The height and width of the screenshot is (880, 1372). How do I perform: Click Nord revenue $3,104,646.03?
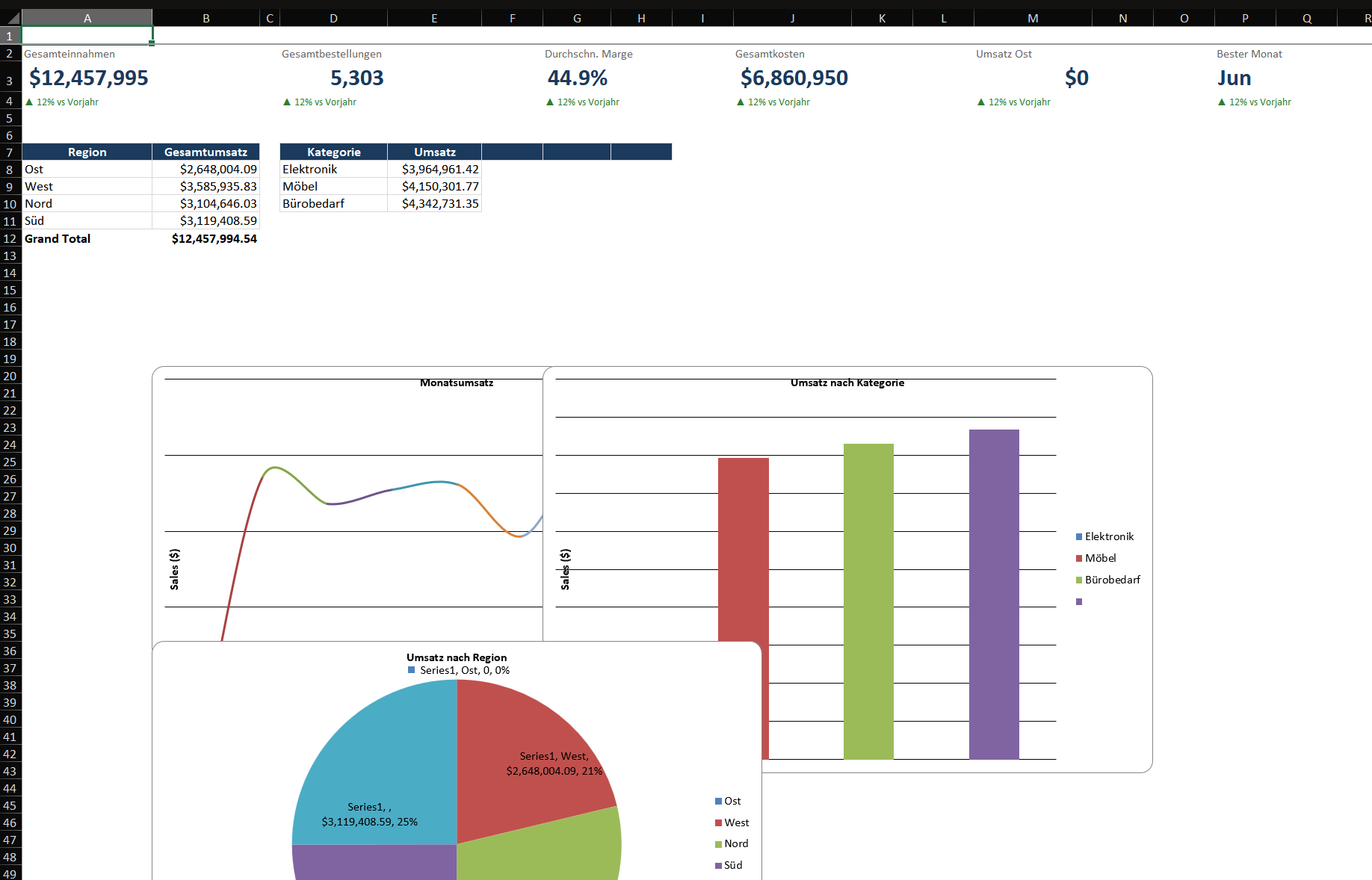pyautogui.click(x=206, y=203)
